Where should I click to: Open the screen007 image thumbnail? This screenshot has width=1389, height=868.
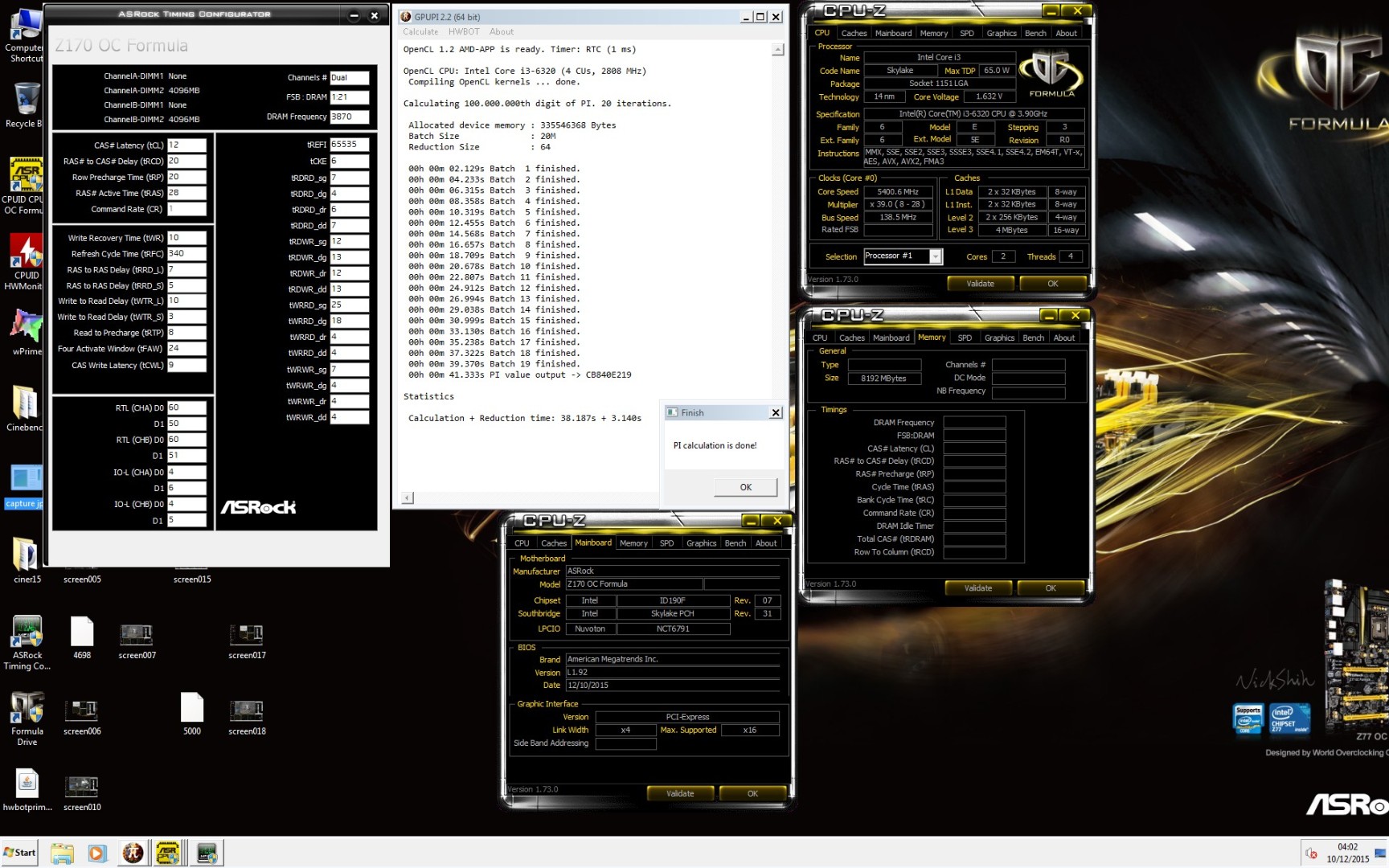click(x=137, y=641)
